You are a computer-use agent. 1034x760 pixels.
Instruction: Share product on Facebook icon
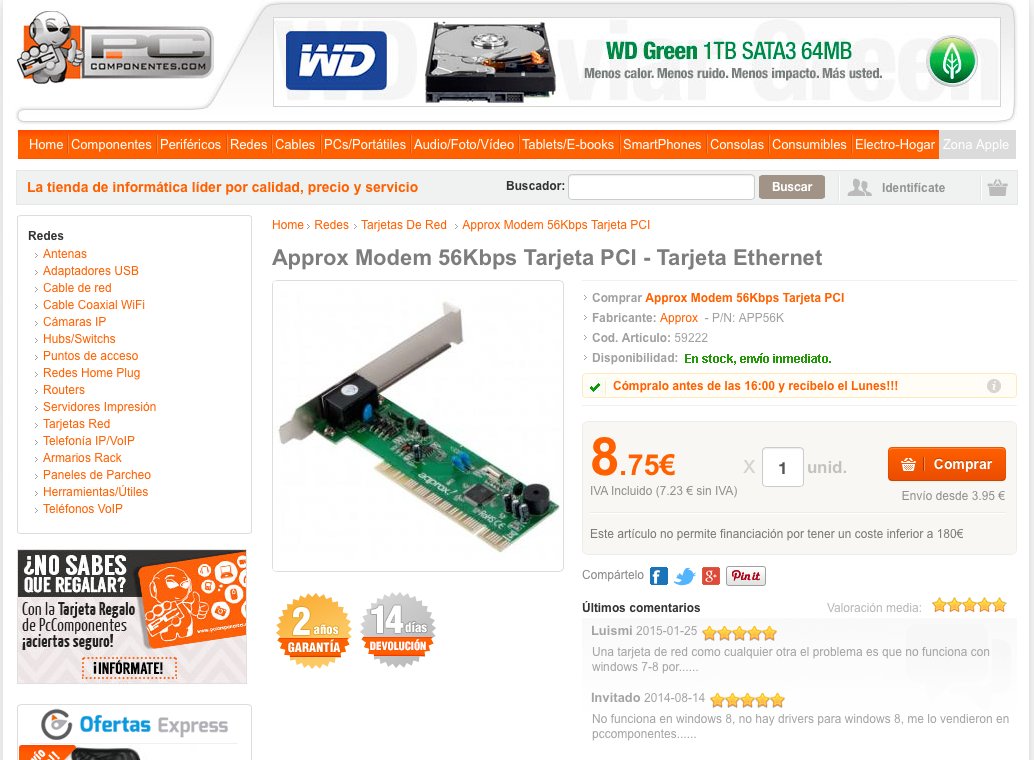pos(658,576)
